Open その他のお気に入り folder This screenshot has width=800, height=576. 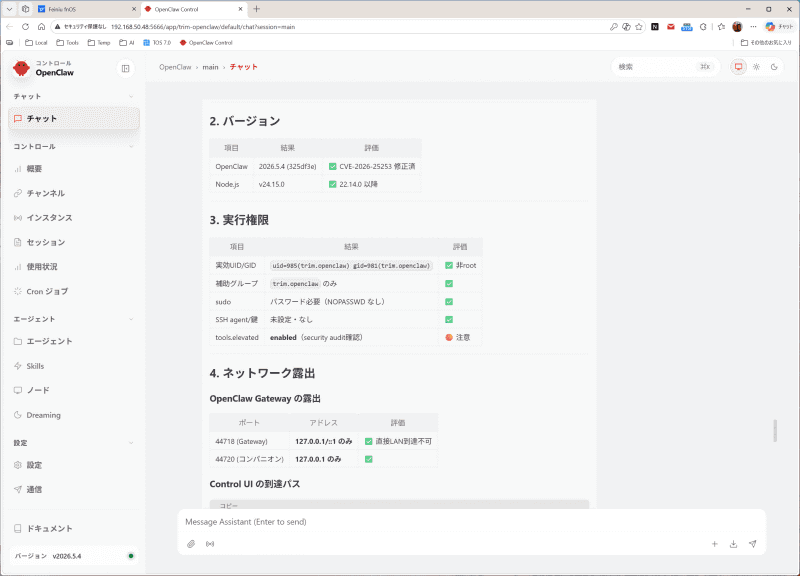(766, 43)
